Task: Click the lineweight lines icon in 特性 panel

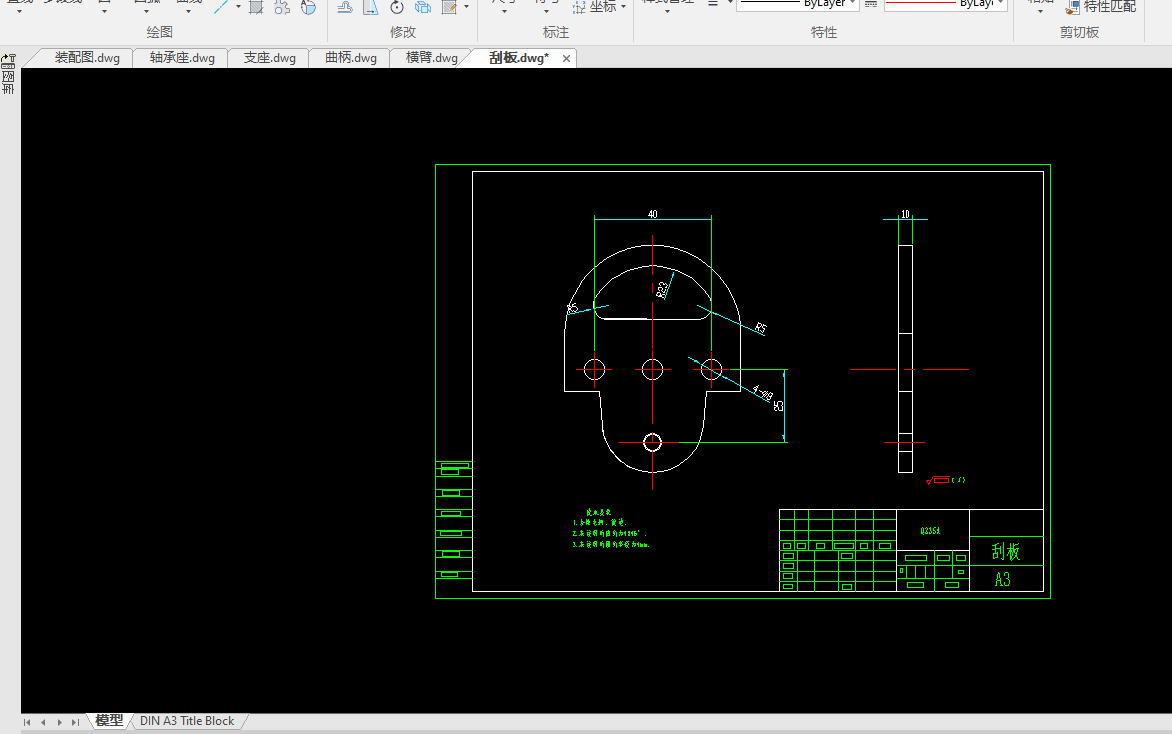Action: [713, 4]
